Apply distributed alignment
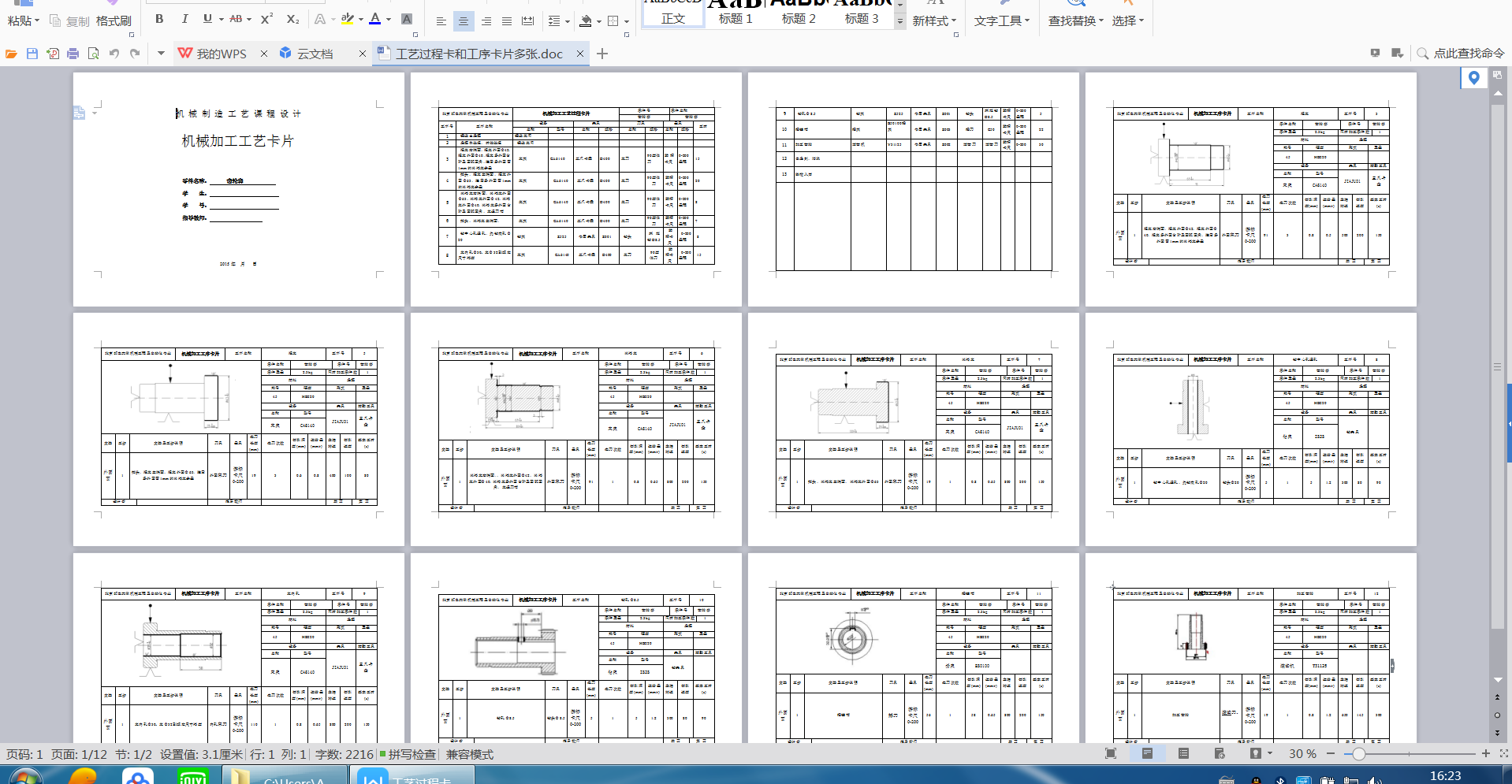 (528, 21)
